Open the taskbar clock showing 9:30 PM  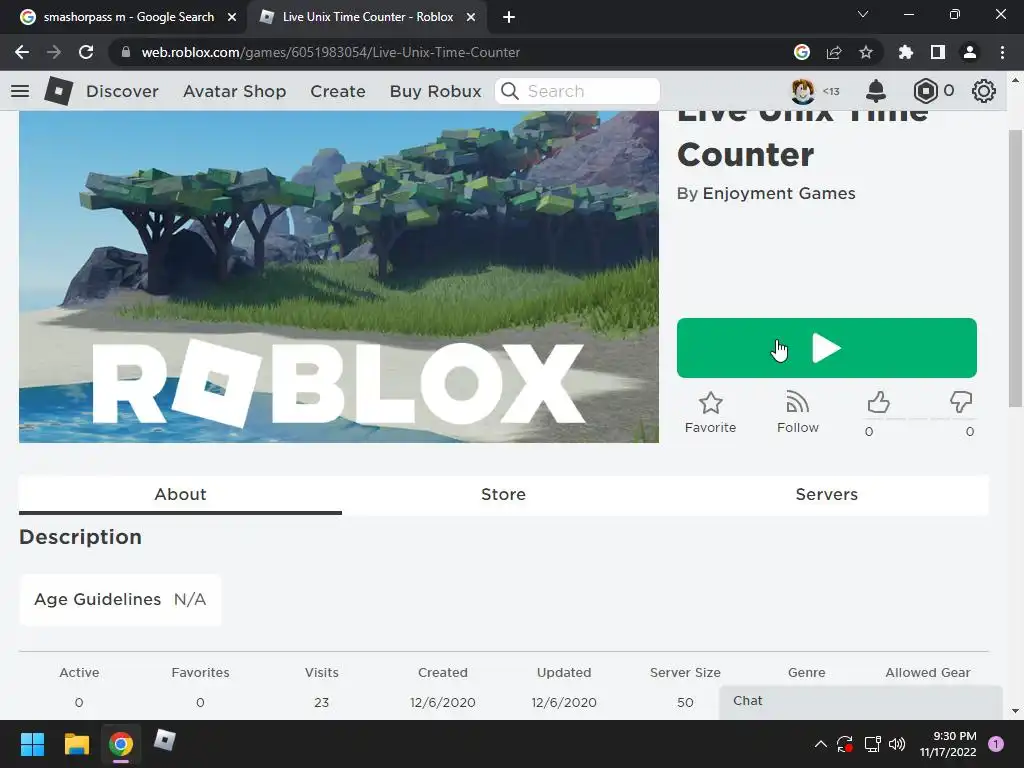pos(948,744)
